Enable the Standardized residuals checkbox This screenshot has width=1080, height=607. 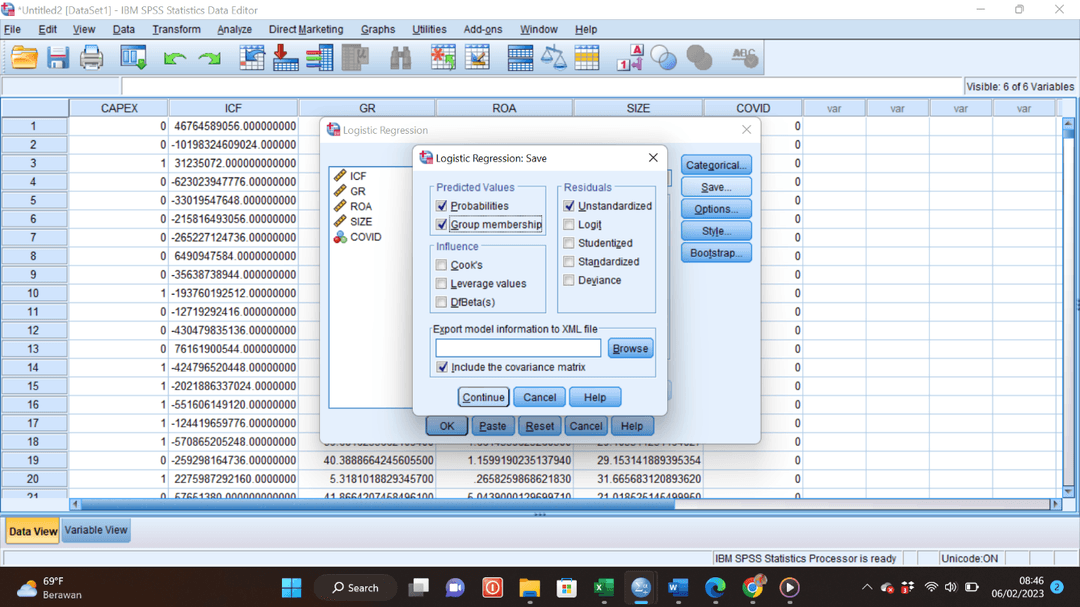tap(569, 262)
